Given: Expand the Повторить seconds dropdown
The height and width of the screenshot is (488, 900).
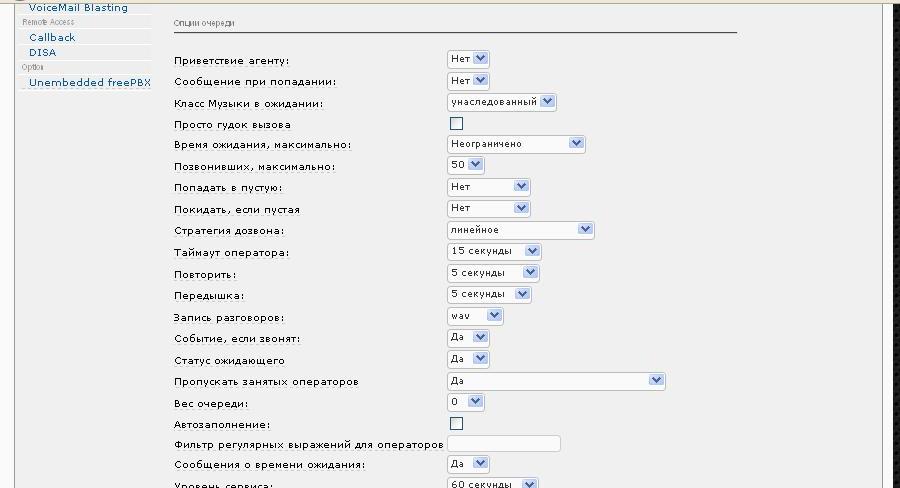Looking at the screenshot, I should coord(493,272).
